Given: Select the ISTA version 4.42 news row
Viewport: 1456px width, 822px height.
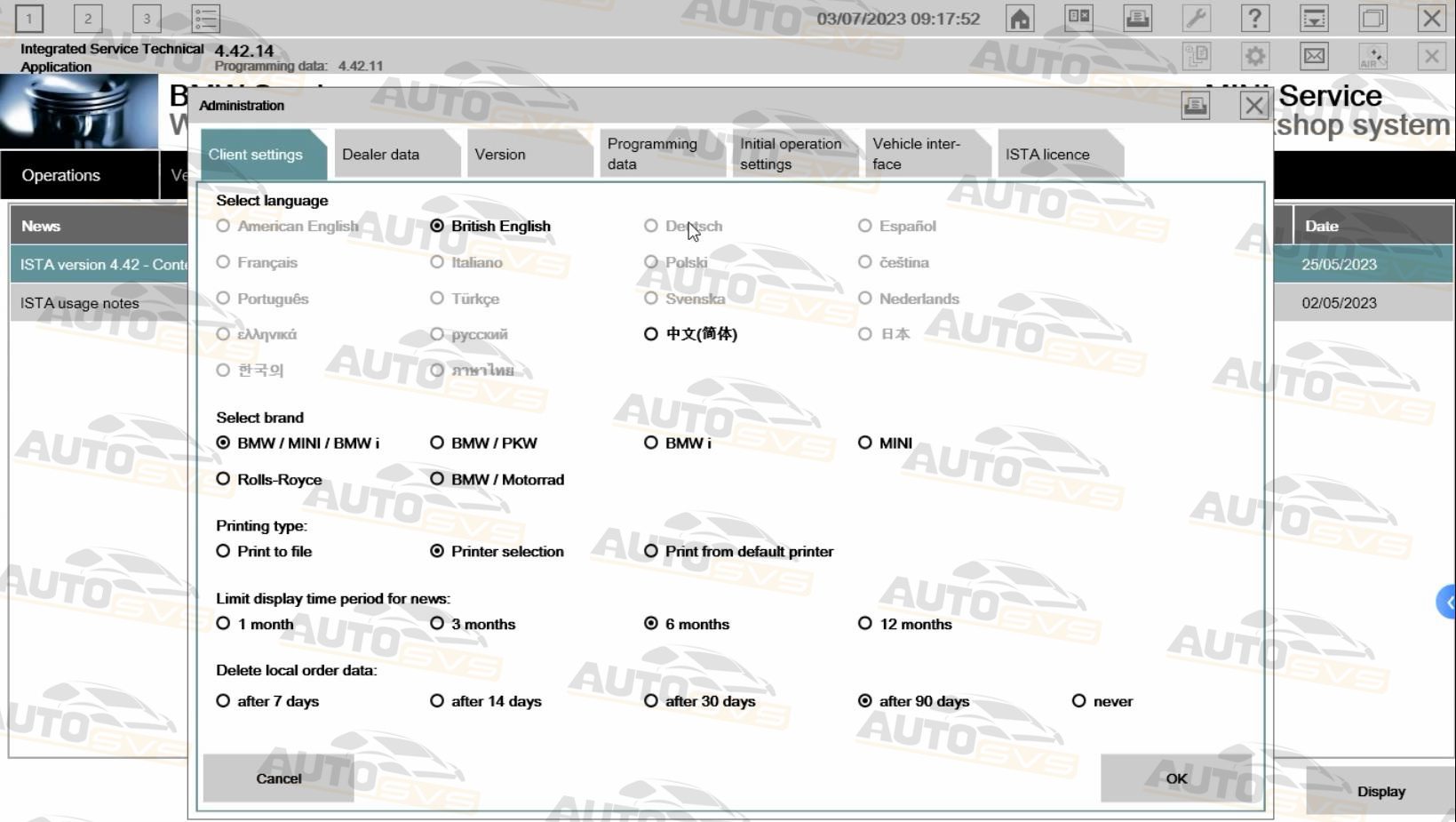Looking at the screenshot, I should (x=99, y=264).
